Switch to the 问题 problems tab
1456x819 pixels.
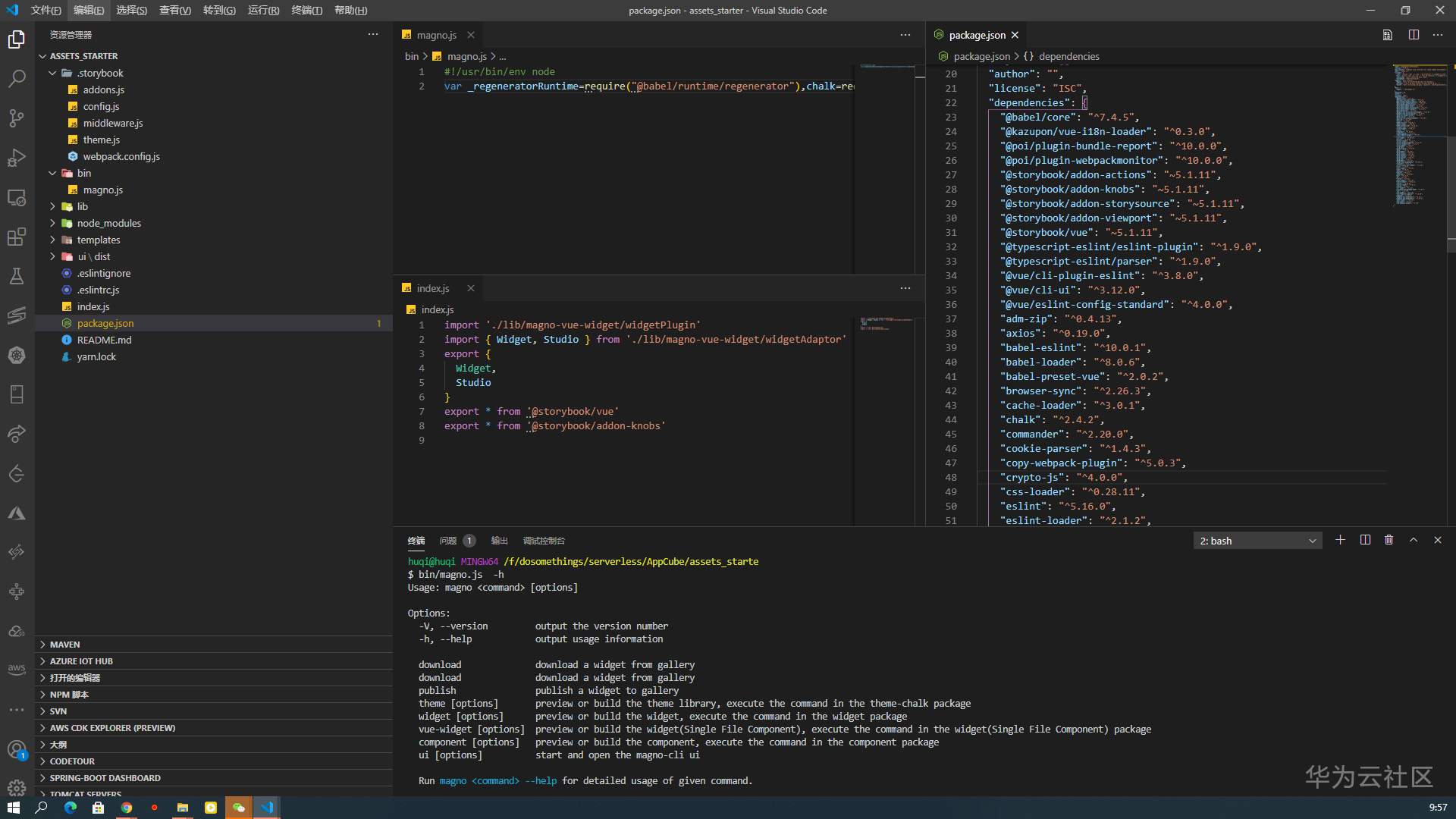coord(448,541)
